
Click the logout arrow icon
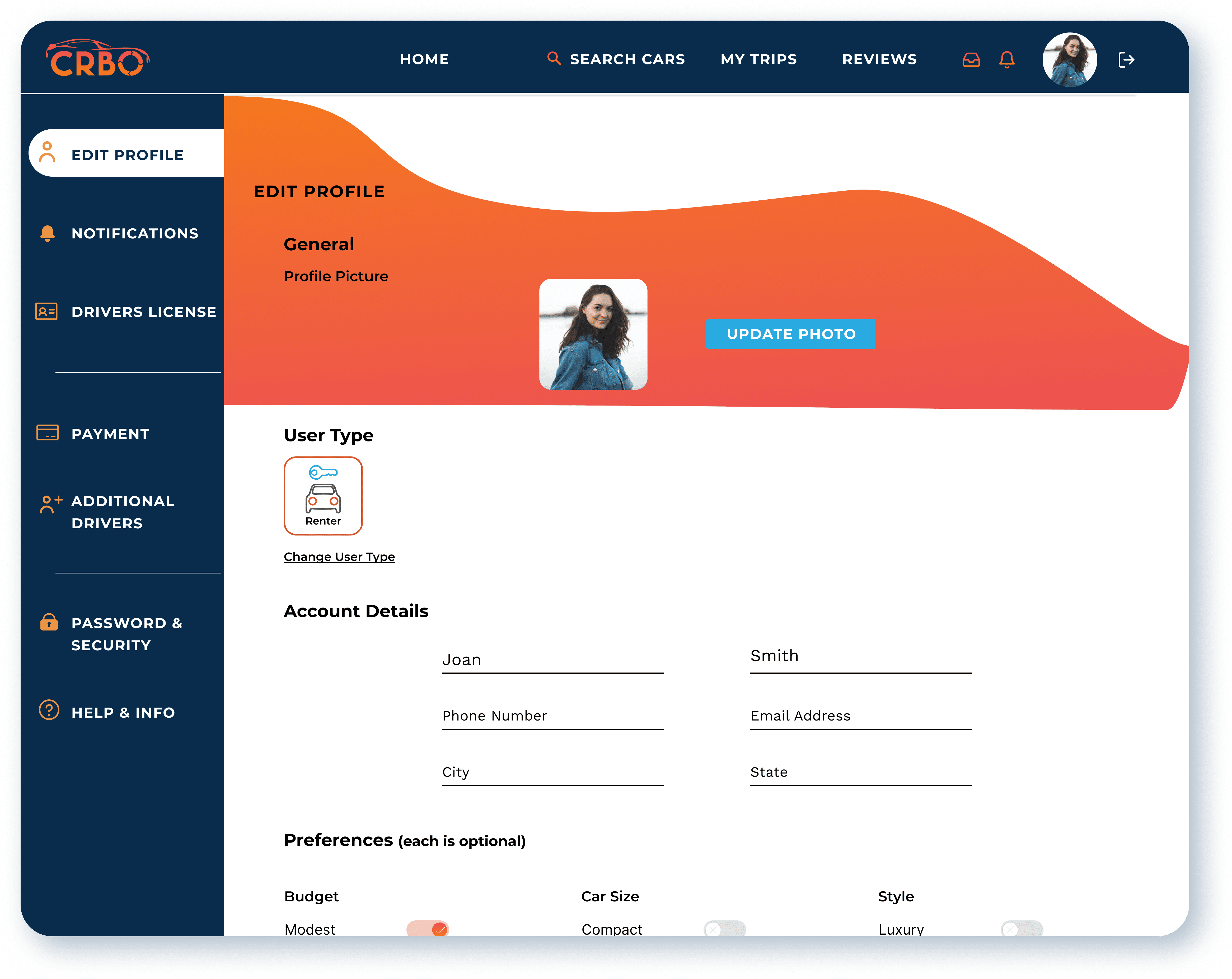tap(1126, 59)
